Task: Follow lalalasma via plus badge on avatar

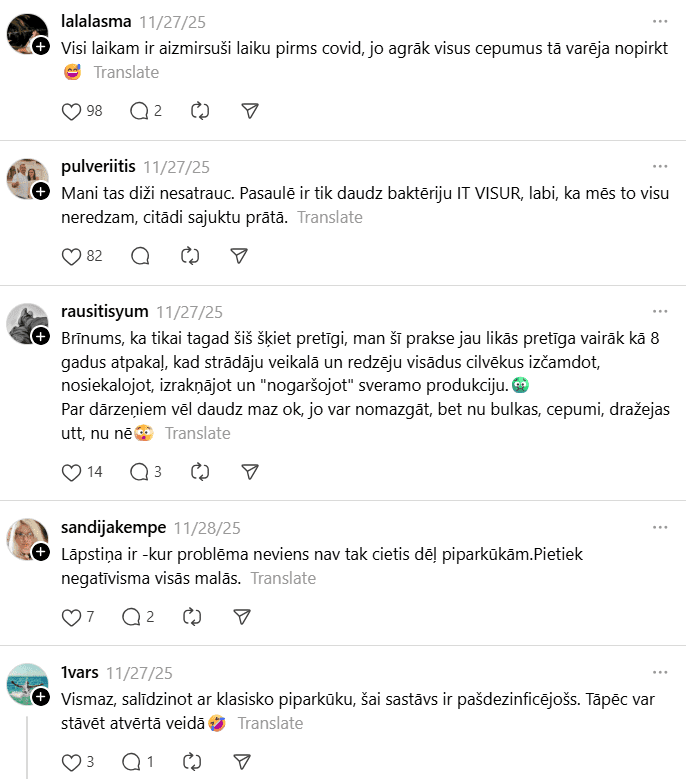Action: [x=41, y=47]
